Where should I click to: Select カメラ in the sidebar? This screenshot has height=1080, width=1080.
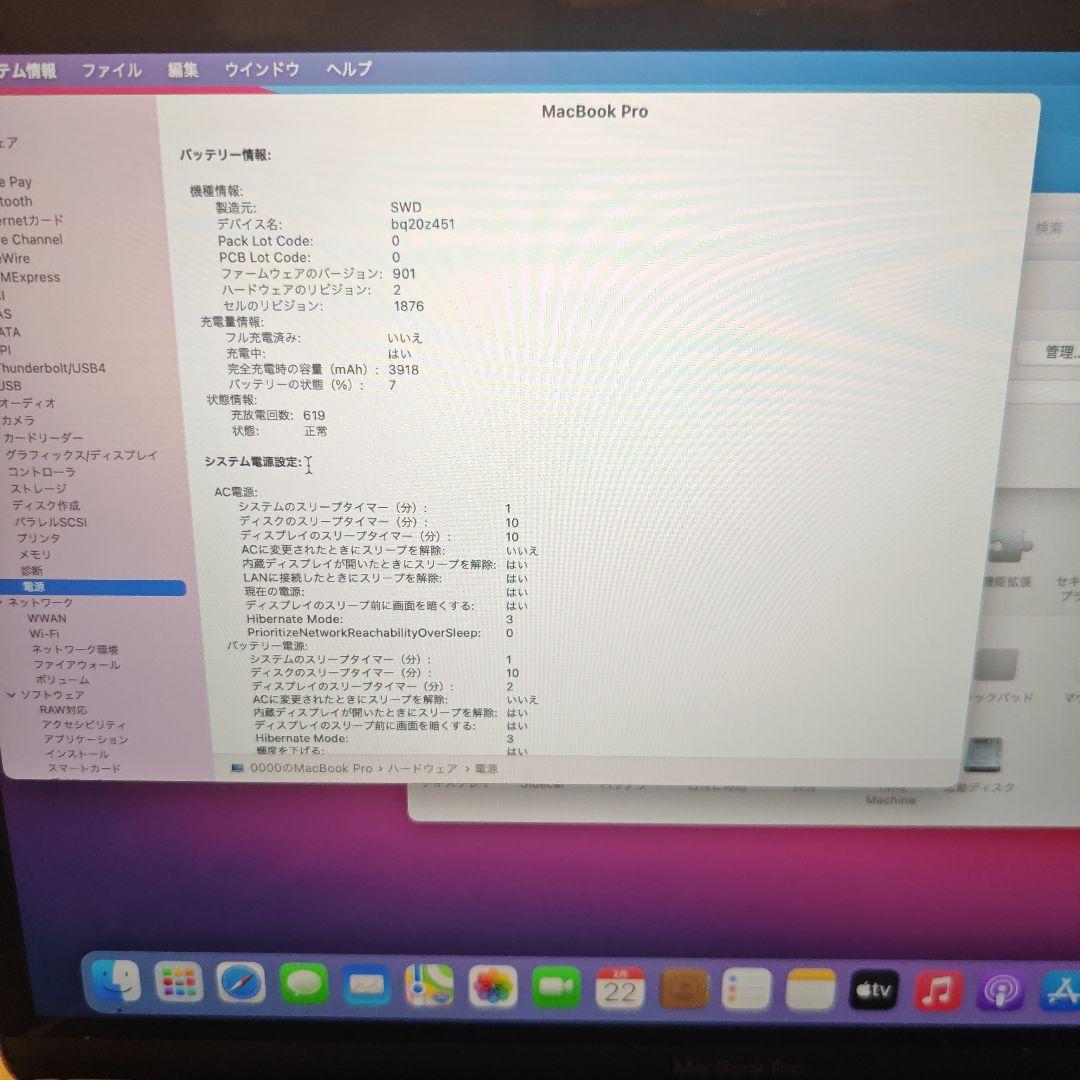18,420
